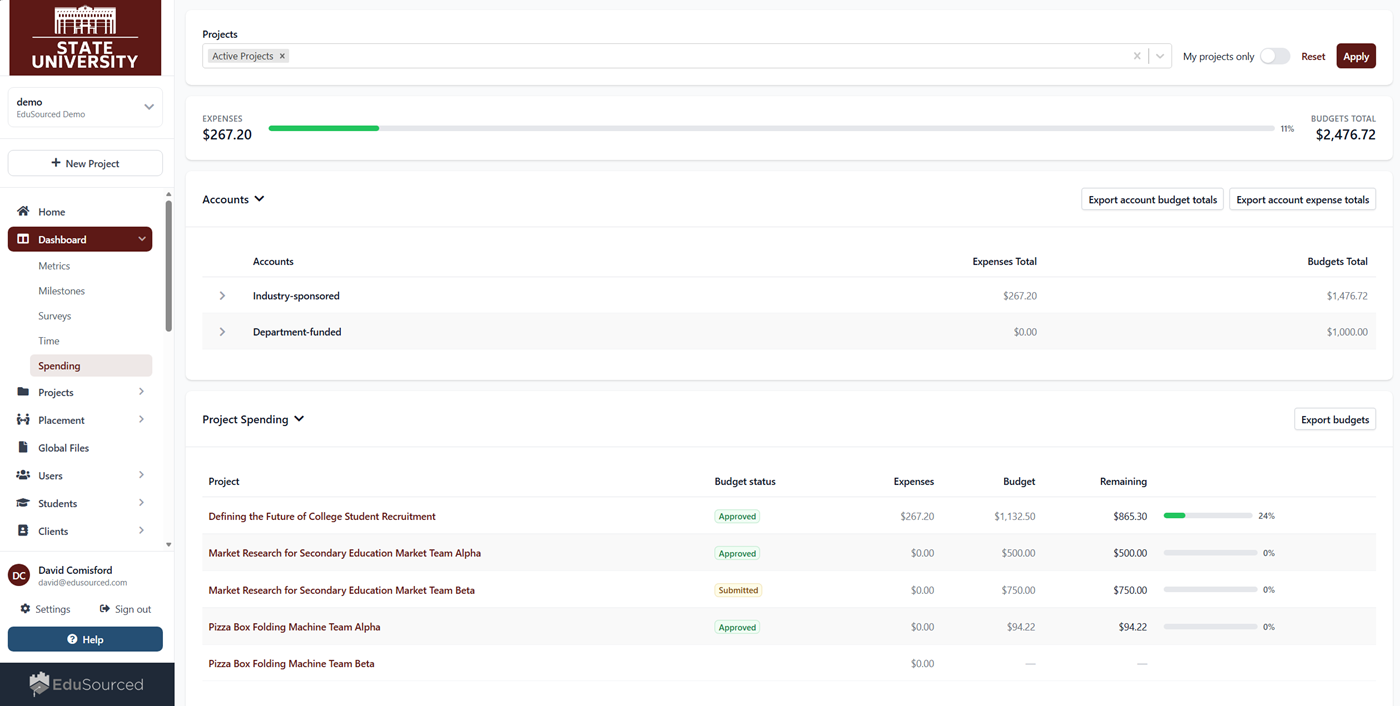Click the Reset link
The height and width of the screenshot is (706, 1400).
[1313, 57]
